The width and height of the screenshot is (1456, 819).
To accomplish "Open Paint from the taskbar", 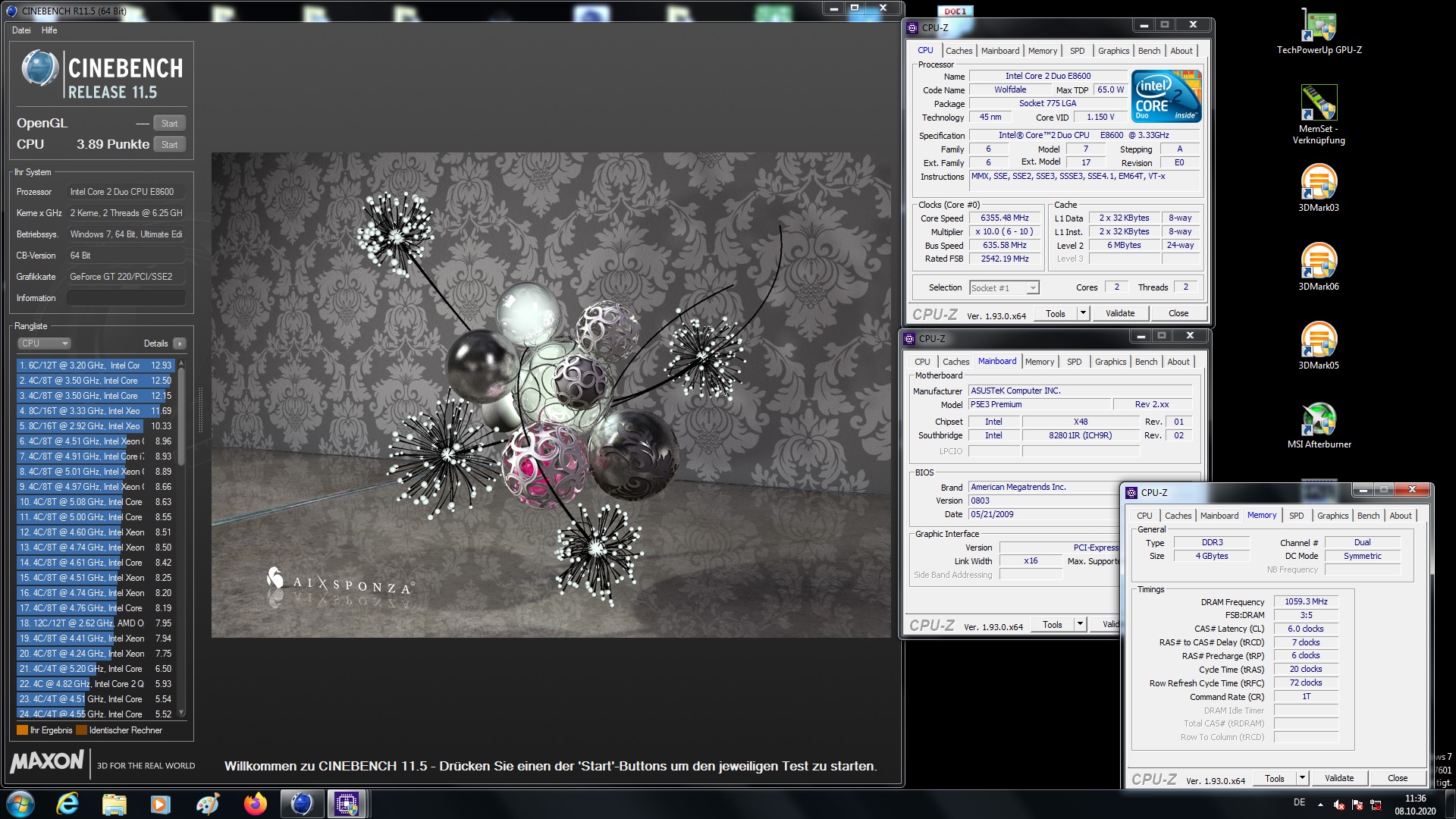I will pos(208,804).
